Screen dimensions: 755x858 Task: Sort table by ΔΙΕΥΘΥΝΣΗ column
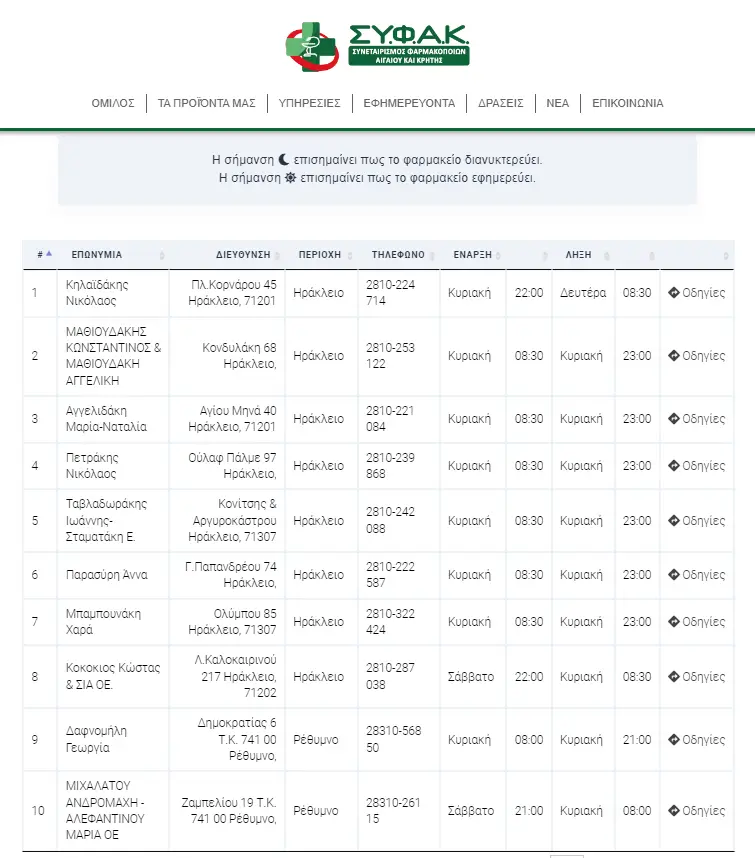coord(227,254)
